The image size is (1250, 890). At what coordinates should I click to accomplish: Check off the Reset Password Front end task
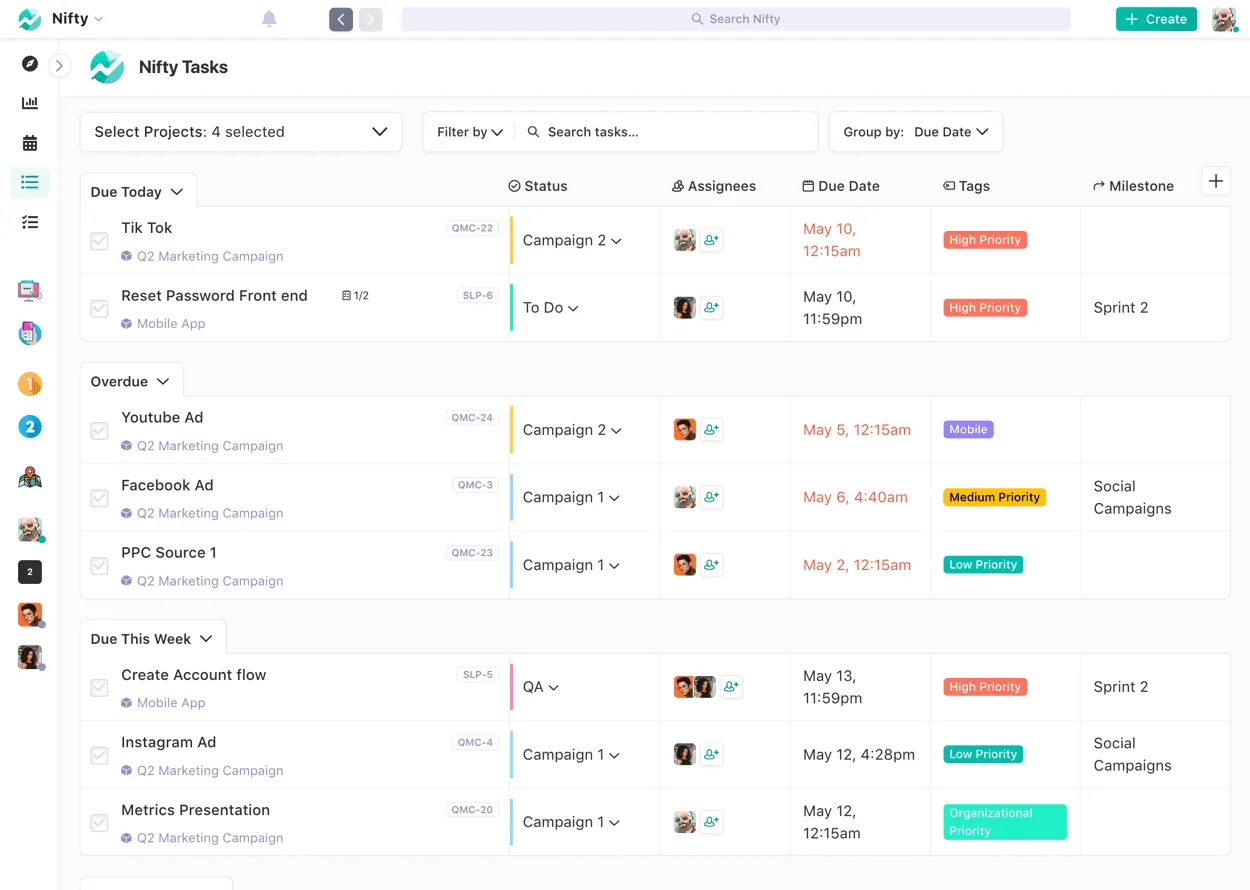99,307
